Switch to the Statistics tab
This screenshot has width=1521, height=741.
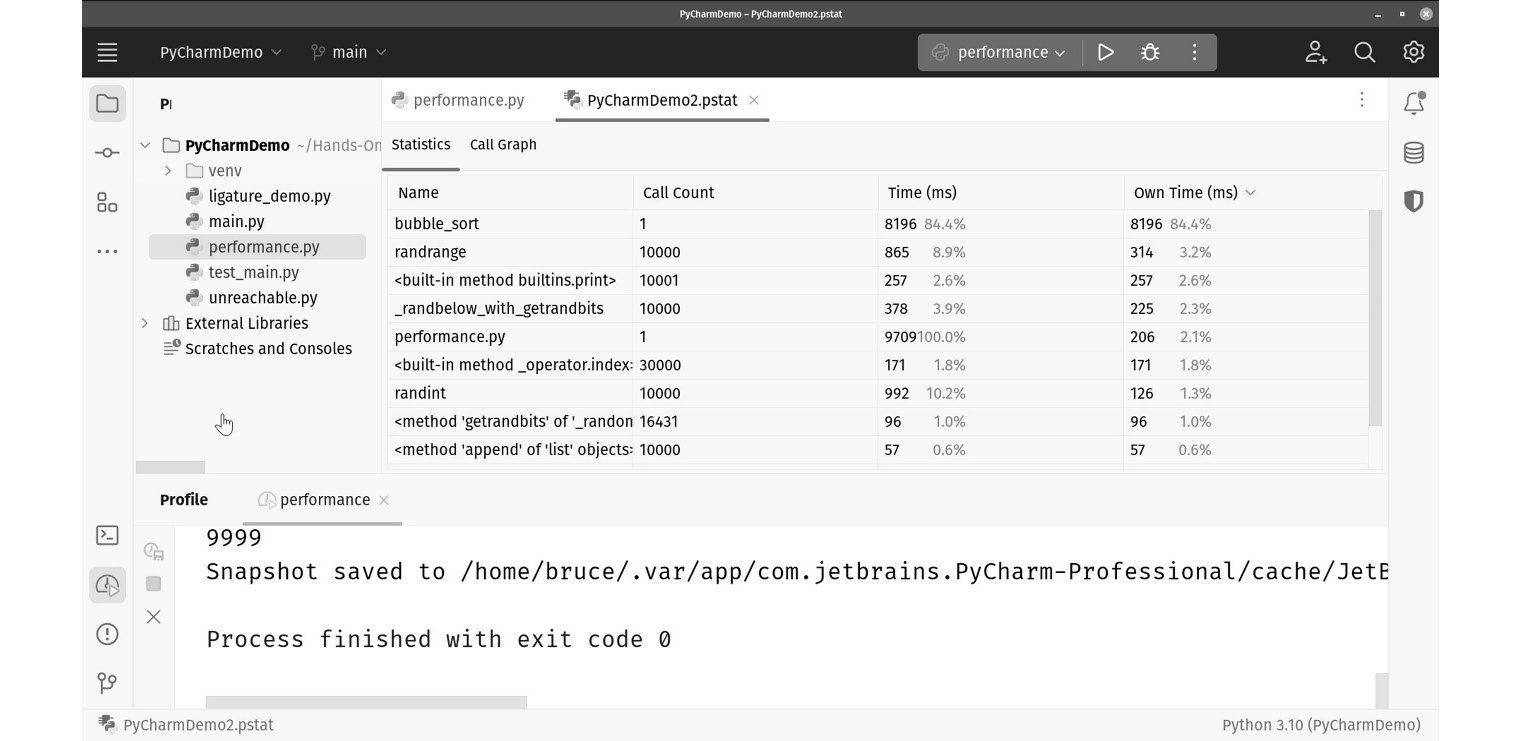421,144
